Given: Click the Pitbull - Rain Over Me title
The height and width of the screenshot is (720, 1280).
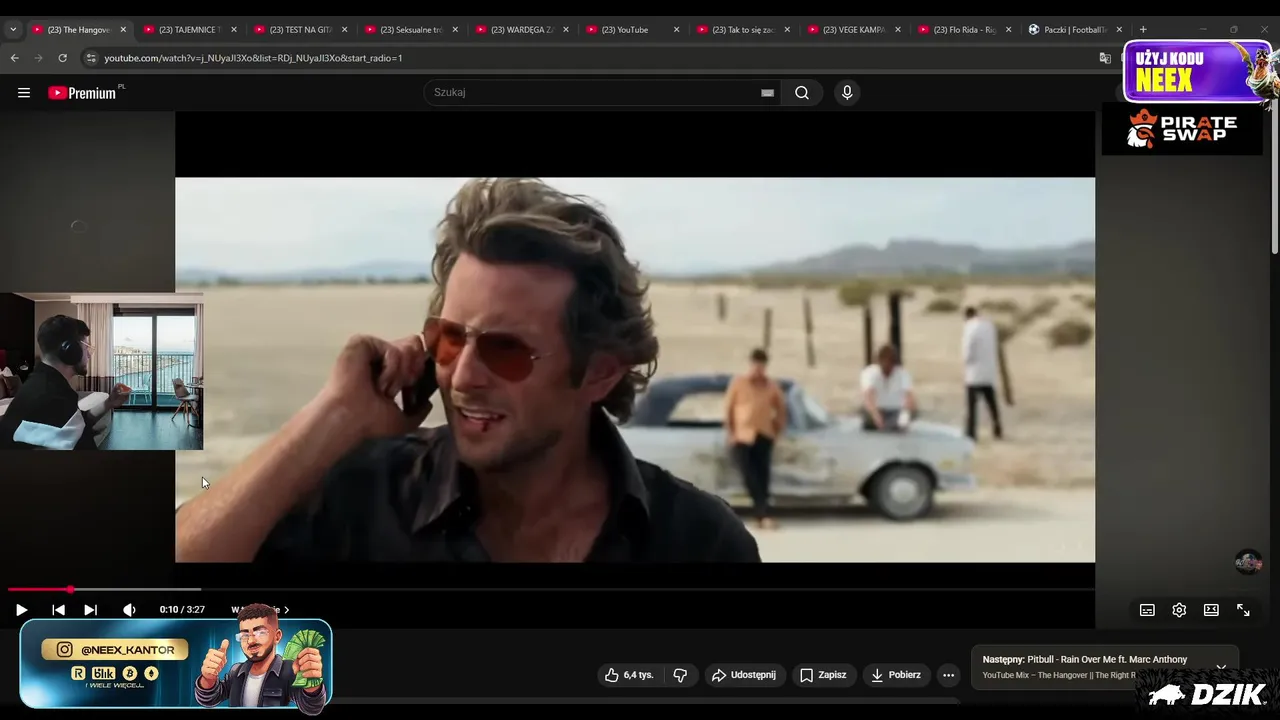Looking at the screenshot, I should (x=1107, y=660).
